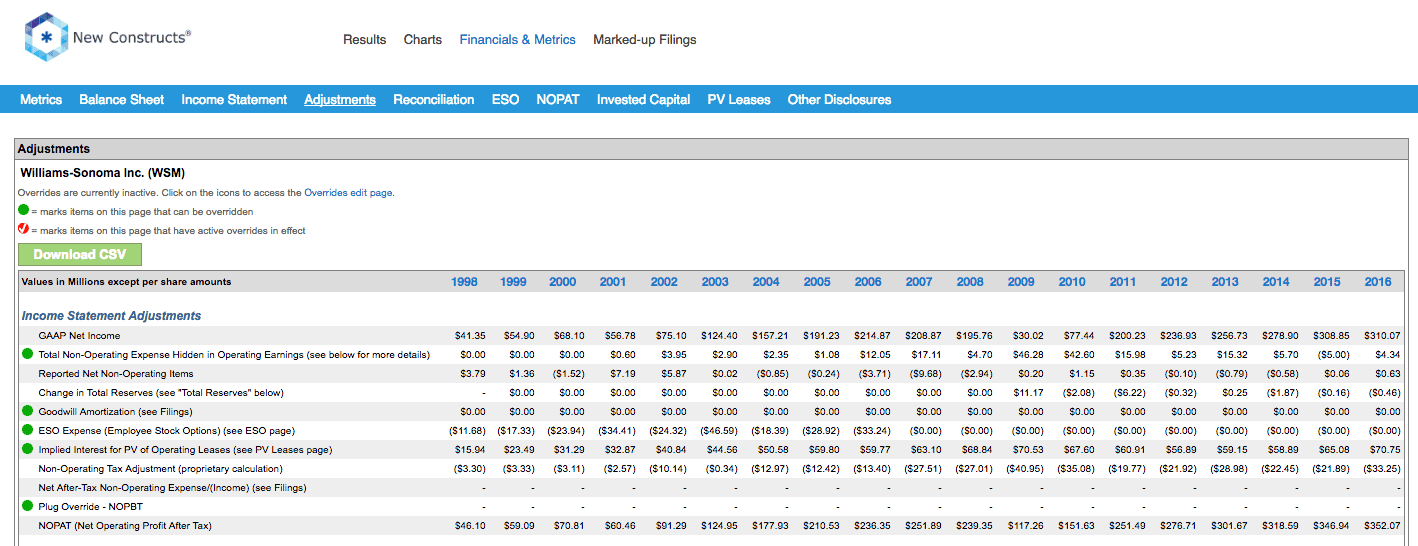Click the 2016 year column header

(x=1378, y=282)
